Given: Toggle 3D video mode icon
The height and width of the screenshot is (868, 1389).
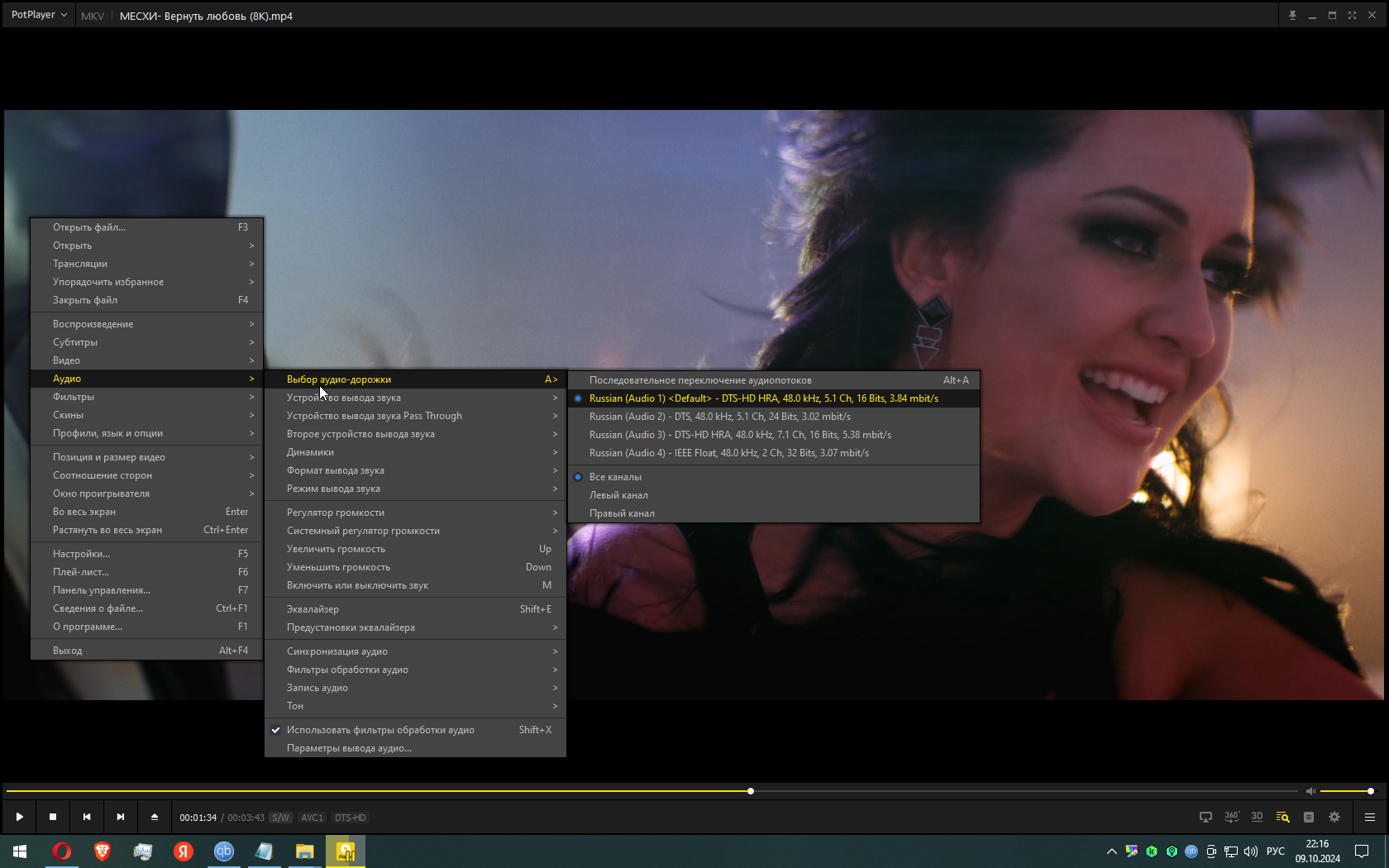Looking at the screenshot, I should (1257, 817).
